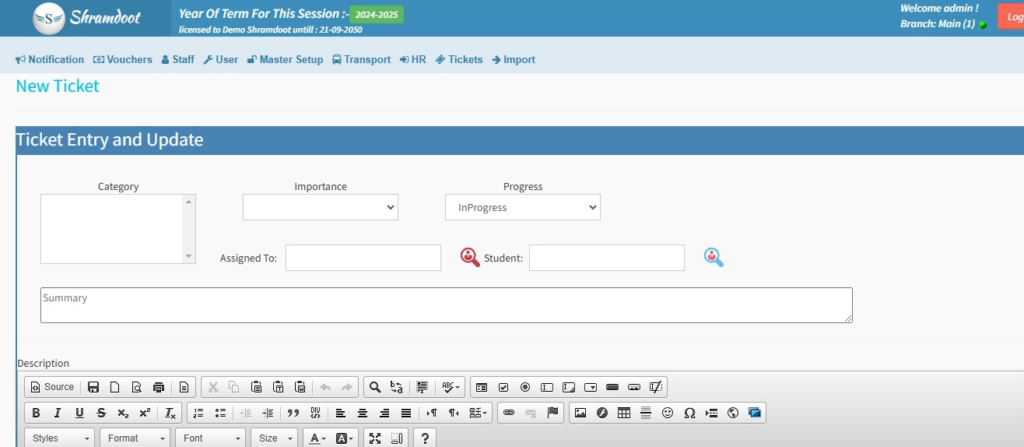This screenshot has width=1024, height=447.
Task: Set text direction left to right
Action: pyautogui.click(x=432, y=413)
